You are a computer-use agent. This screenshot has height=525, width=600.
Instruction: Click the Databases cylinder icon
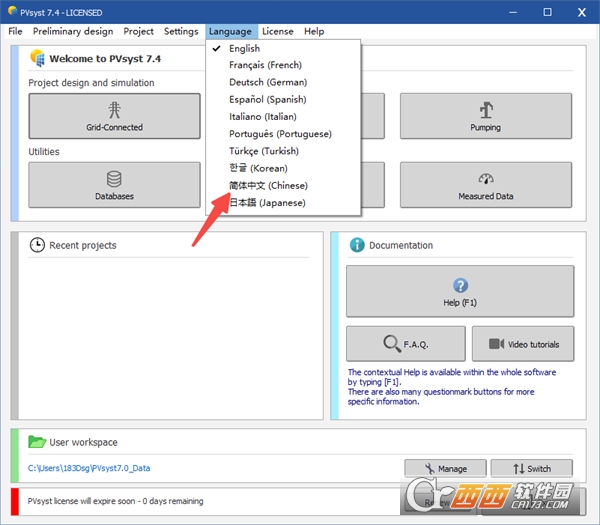pos(114,179)
